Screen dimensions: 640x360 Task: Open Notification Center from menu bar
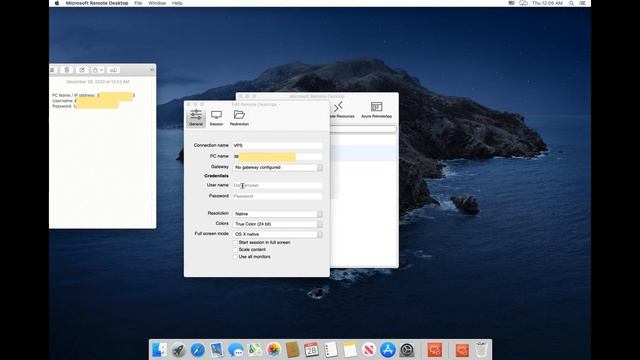coord(582,3)
